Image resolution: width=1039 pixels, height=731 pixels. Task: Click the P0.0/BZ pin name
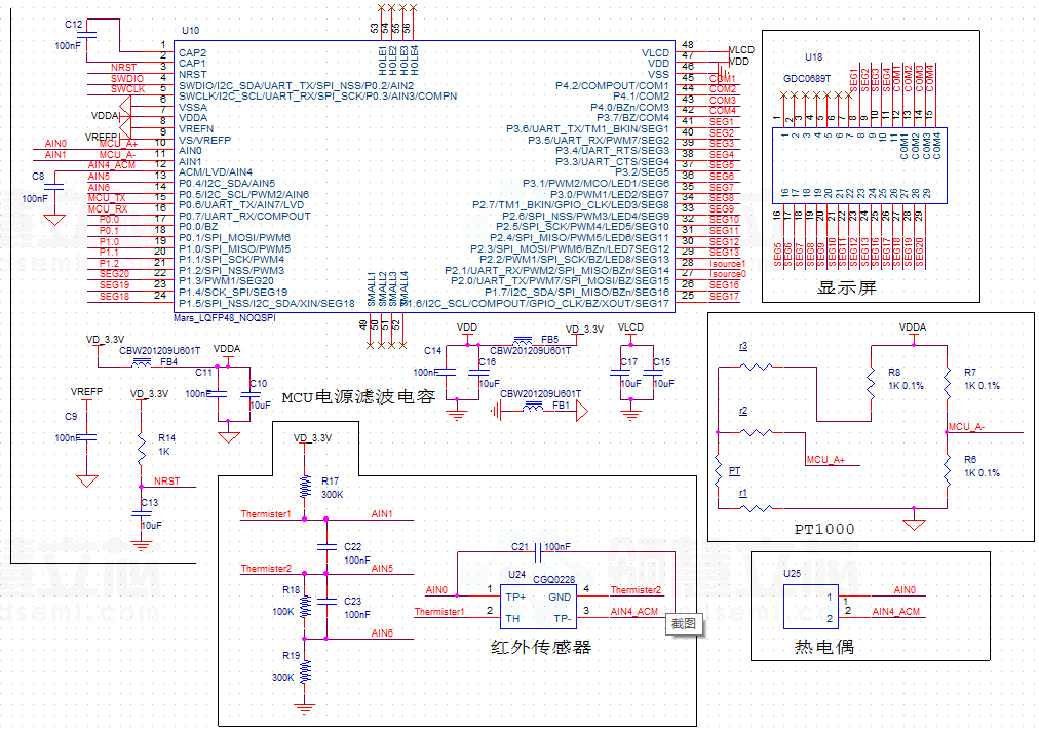pos(199,227)
